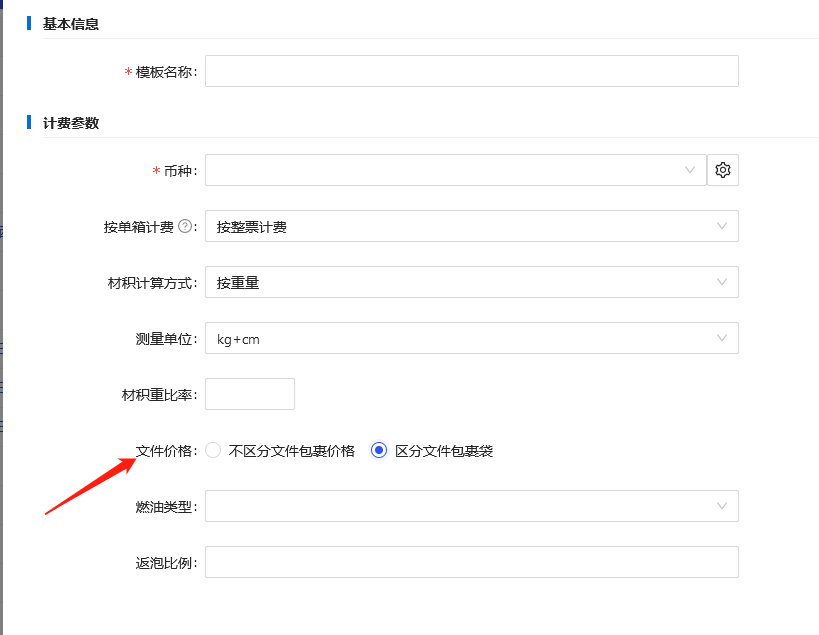Focus the 模板名称 input field
Image resolution: width=819 pixels, height=635 pixels.
pyautogui.click(x=472, y=71)
